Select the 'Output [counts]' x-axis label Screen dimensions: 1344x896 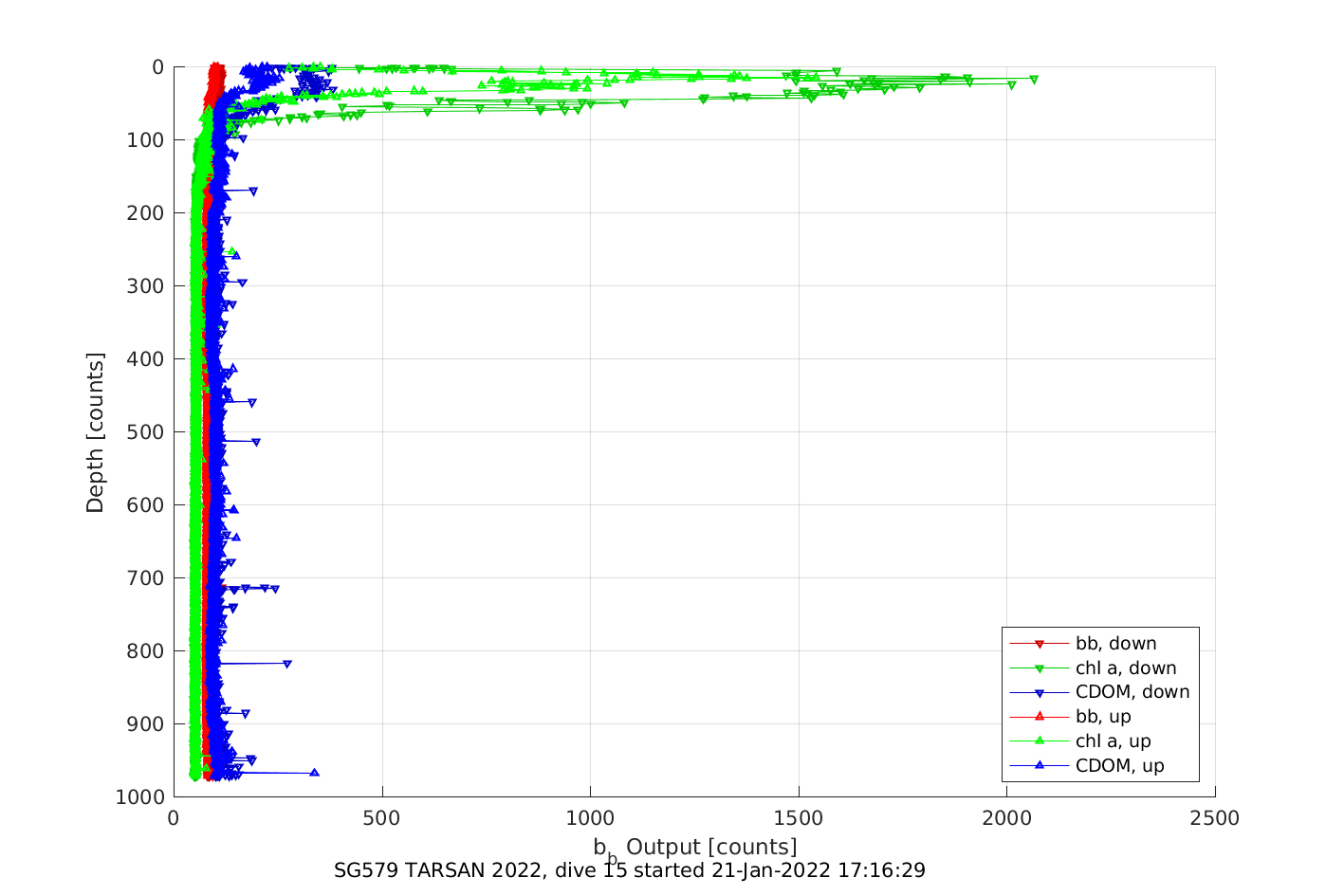pyautogui.click(x=711, y=847)
